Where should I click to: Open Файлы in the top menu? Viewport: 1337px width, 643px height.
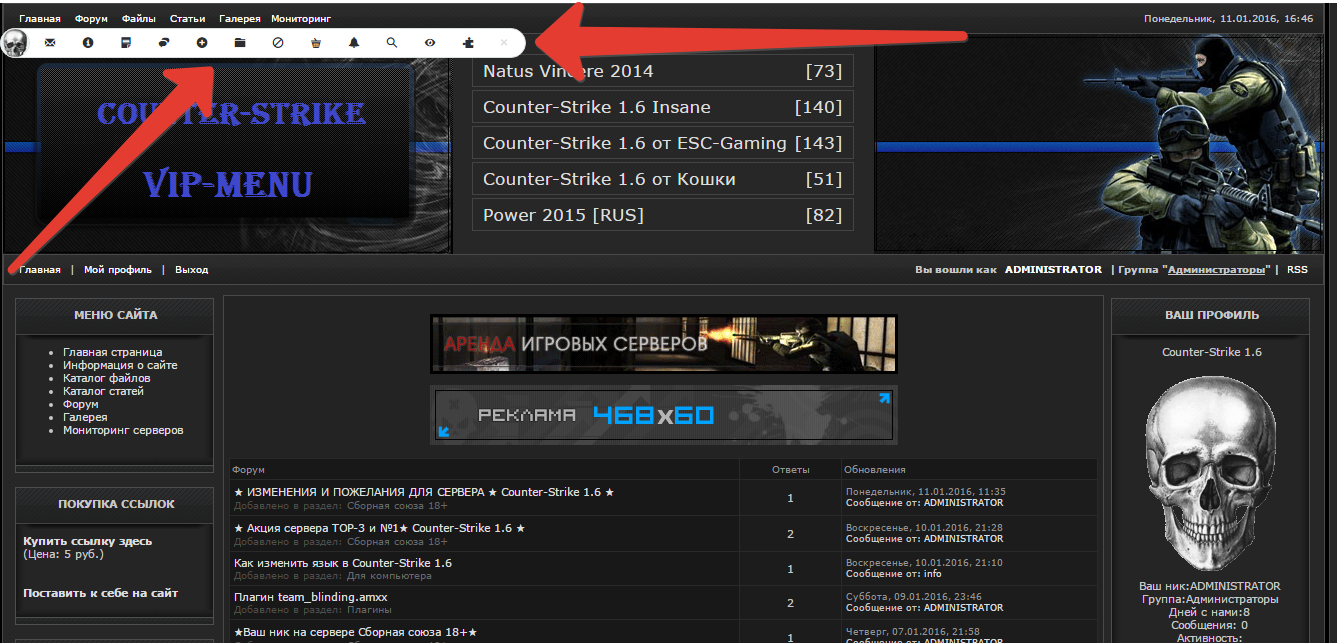pos(139,18)
